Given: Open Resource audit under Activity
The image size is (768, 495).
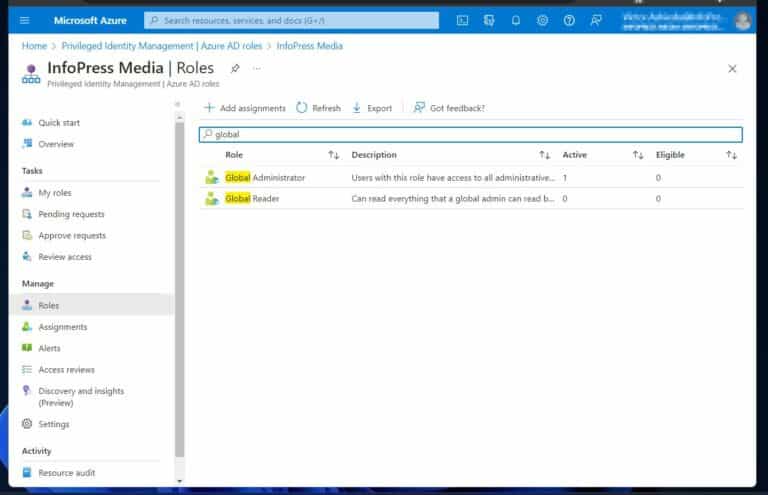Looking at the screenshot, I should tap(67, 472).
